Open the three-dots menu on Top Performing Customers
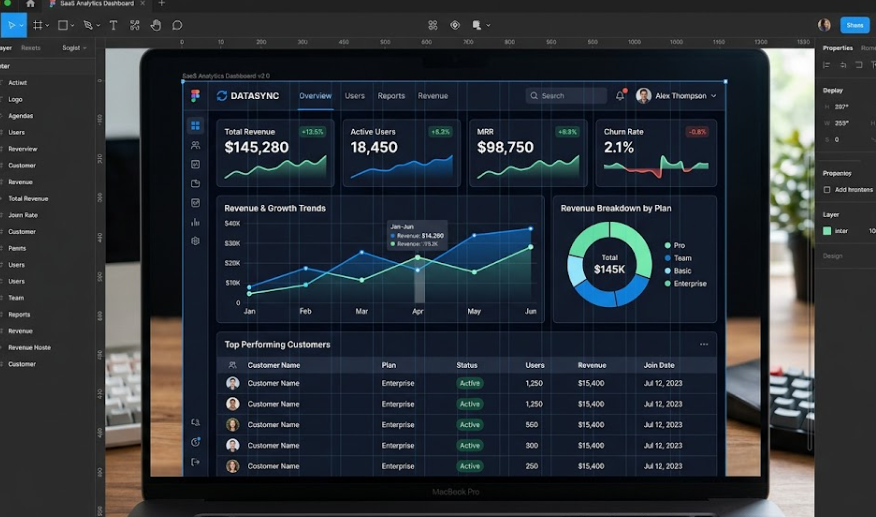This screenshot has width=876, height=517. click(704, 344)
